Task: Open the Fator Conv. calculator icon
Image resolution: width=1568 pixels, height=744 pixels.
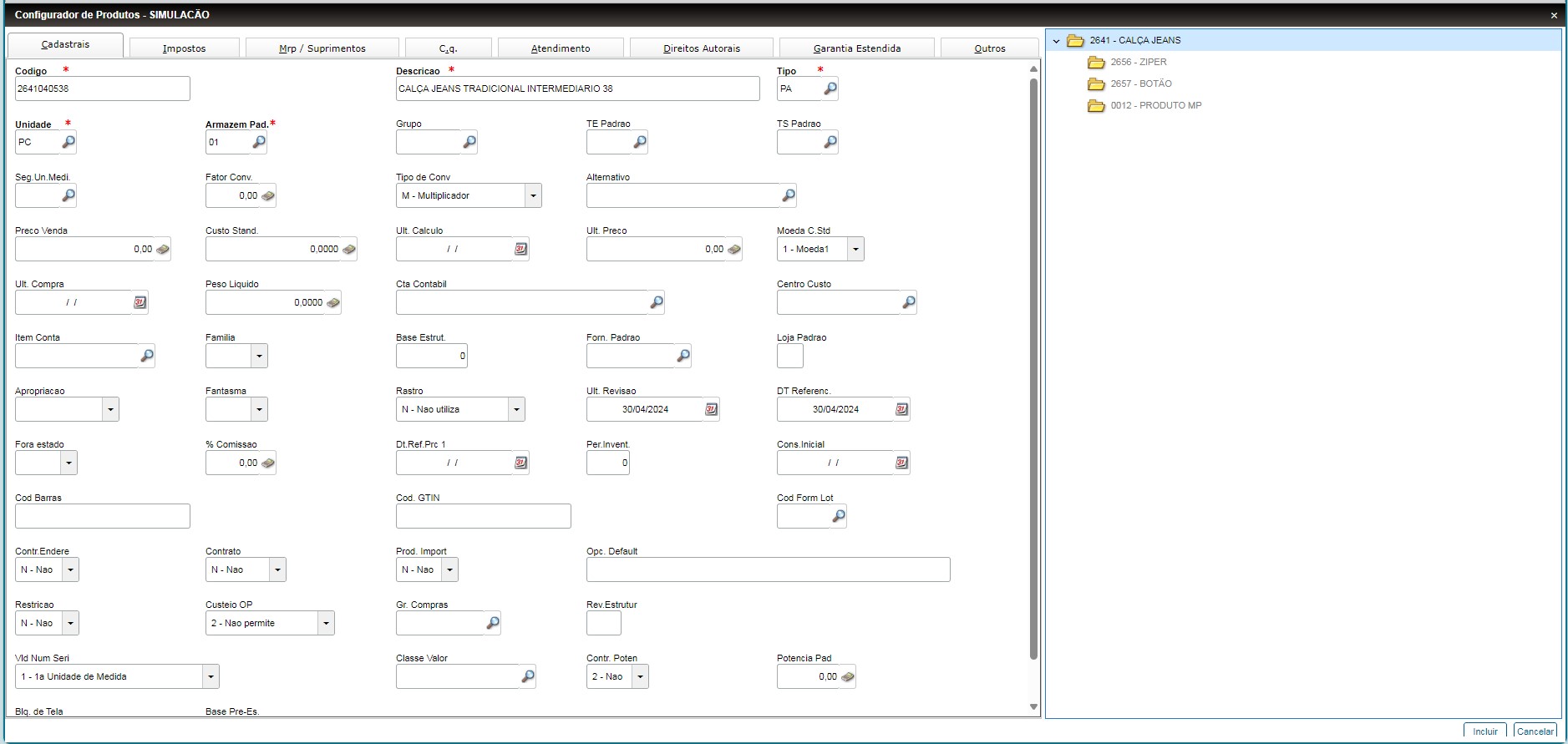Action: 268,195
